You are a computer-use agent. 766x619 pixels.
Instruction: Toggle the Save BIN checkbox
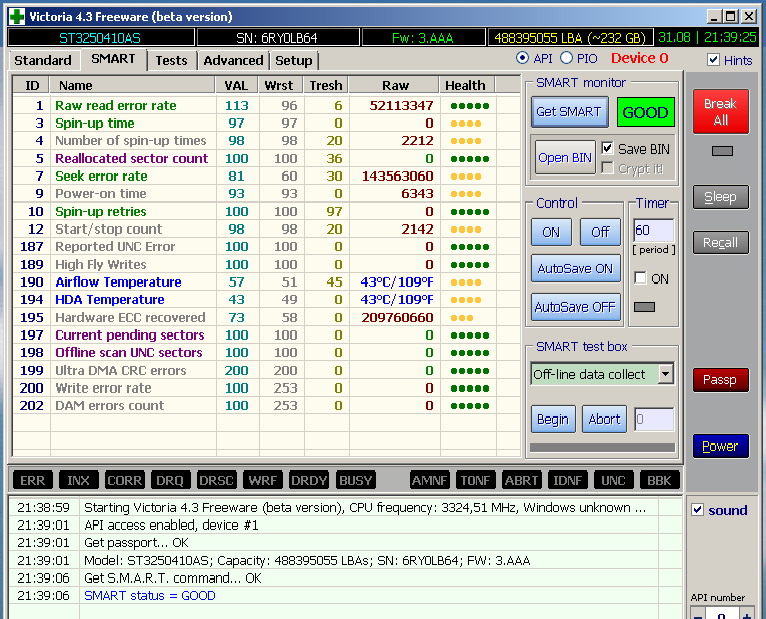(x=607, y=148)
